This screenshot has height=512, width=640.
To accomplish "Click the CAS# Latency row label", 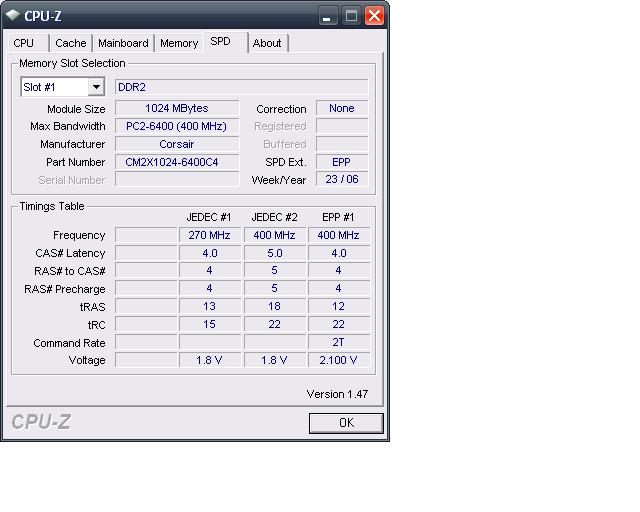I will tap(70, 253).
